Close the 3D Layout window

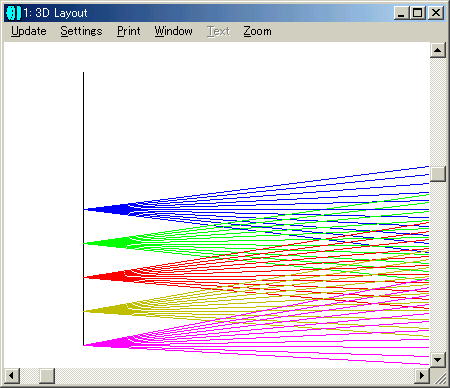[436, 13]
